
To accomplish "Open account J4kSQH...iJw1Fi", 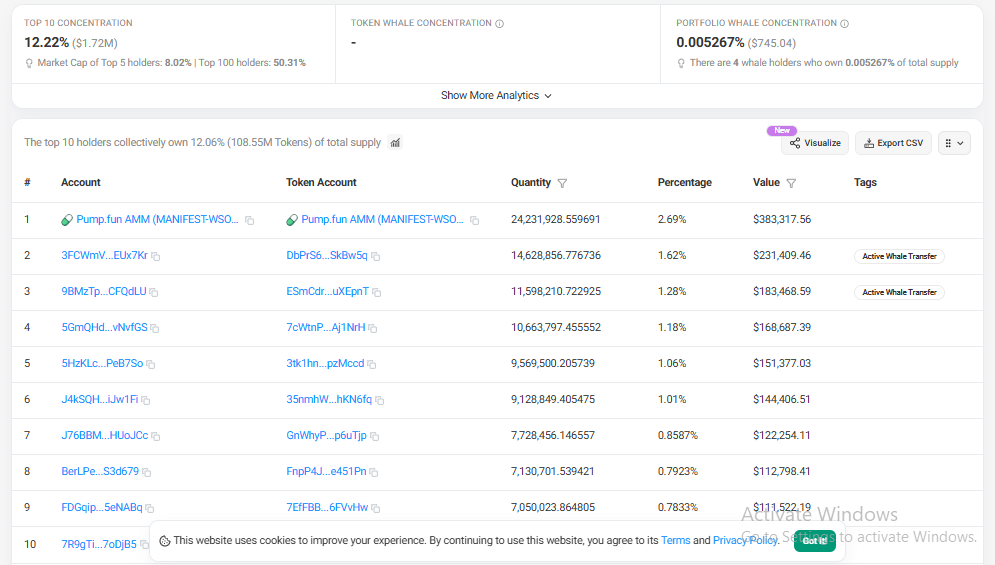I will [x=100, y=399].
